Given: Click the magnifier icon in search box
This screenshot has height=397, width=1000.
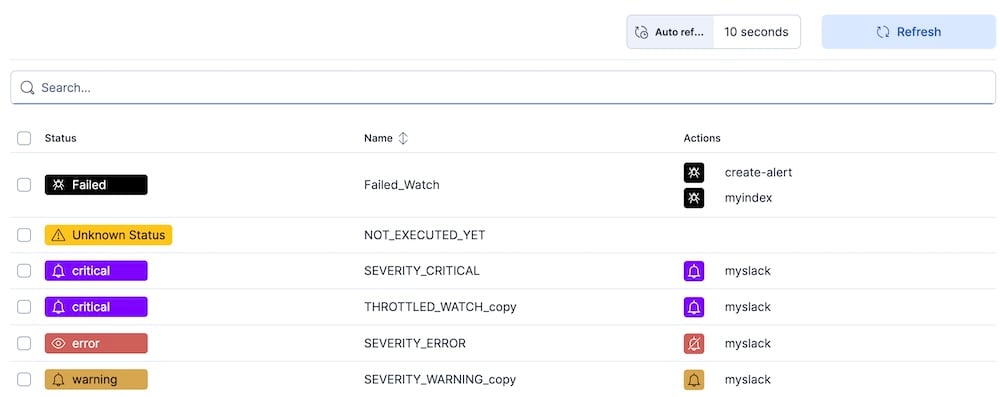Looking at the screenshot, I should [x=27, y=87].
